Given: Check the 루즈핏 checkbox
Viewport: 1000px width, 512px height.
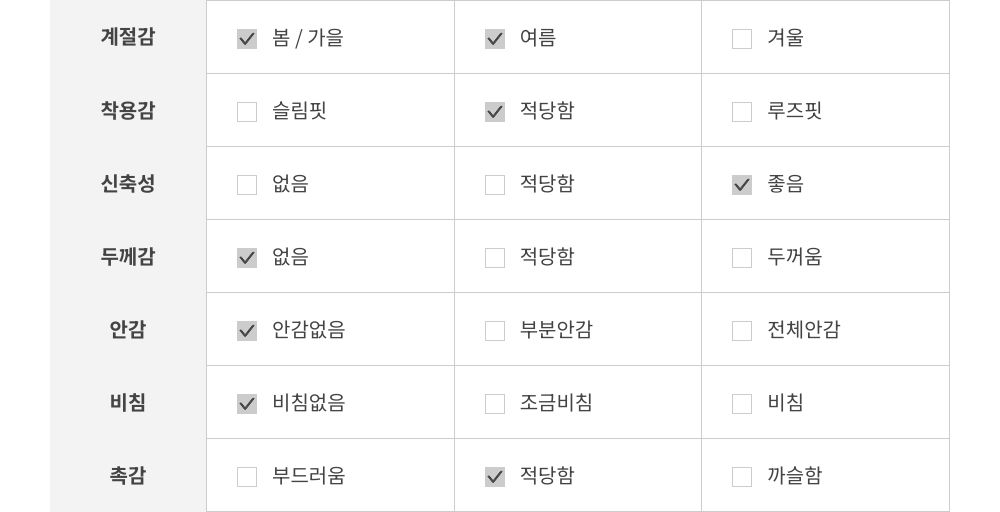Looking at the screenshot, I should [x=742, y=112].
